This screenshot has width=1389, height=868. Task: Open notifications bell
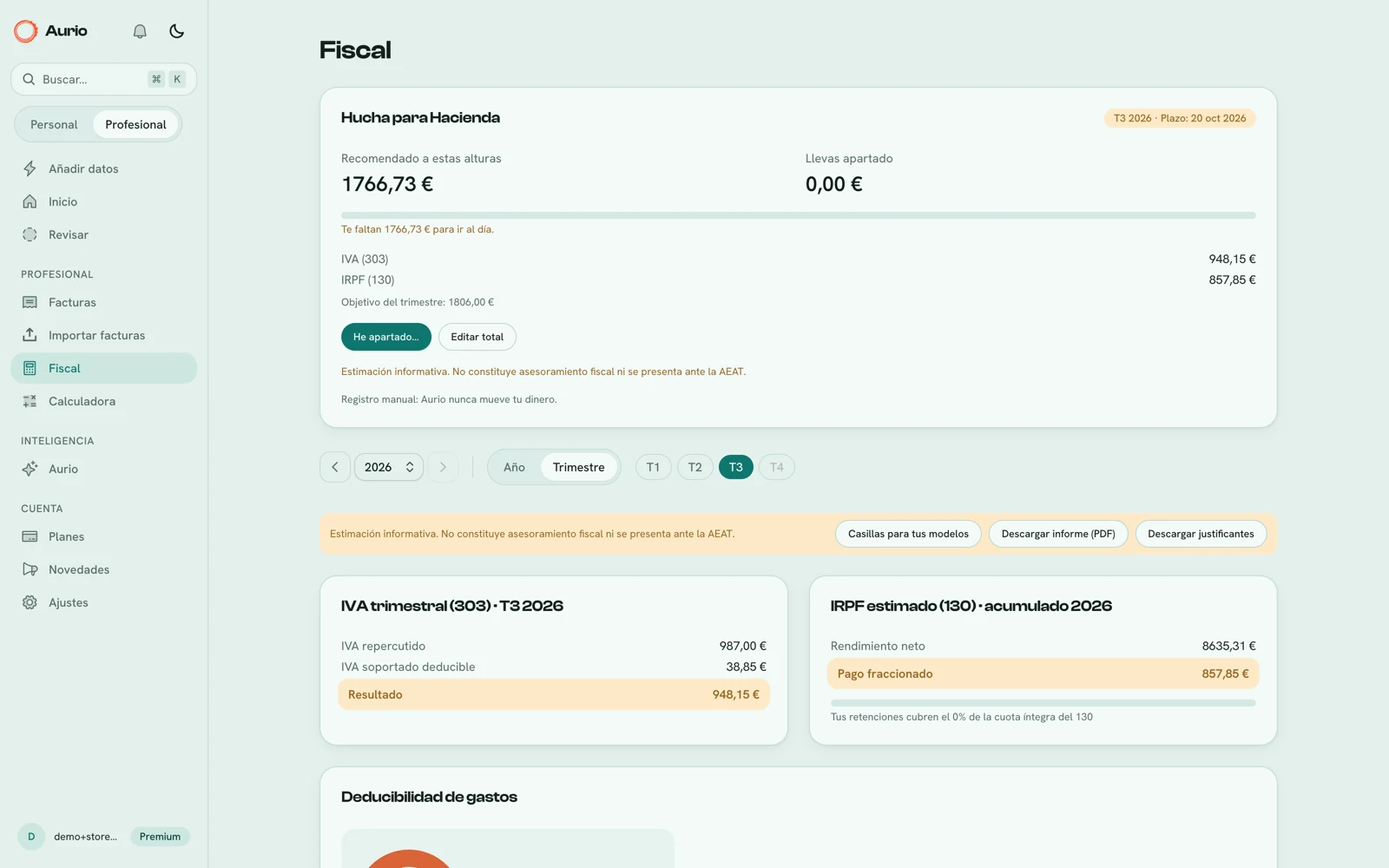click(x=140, y=31)
